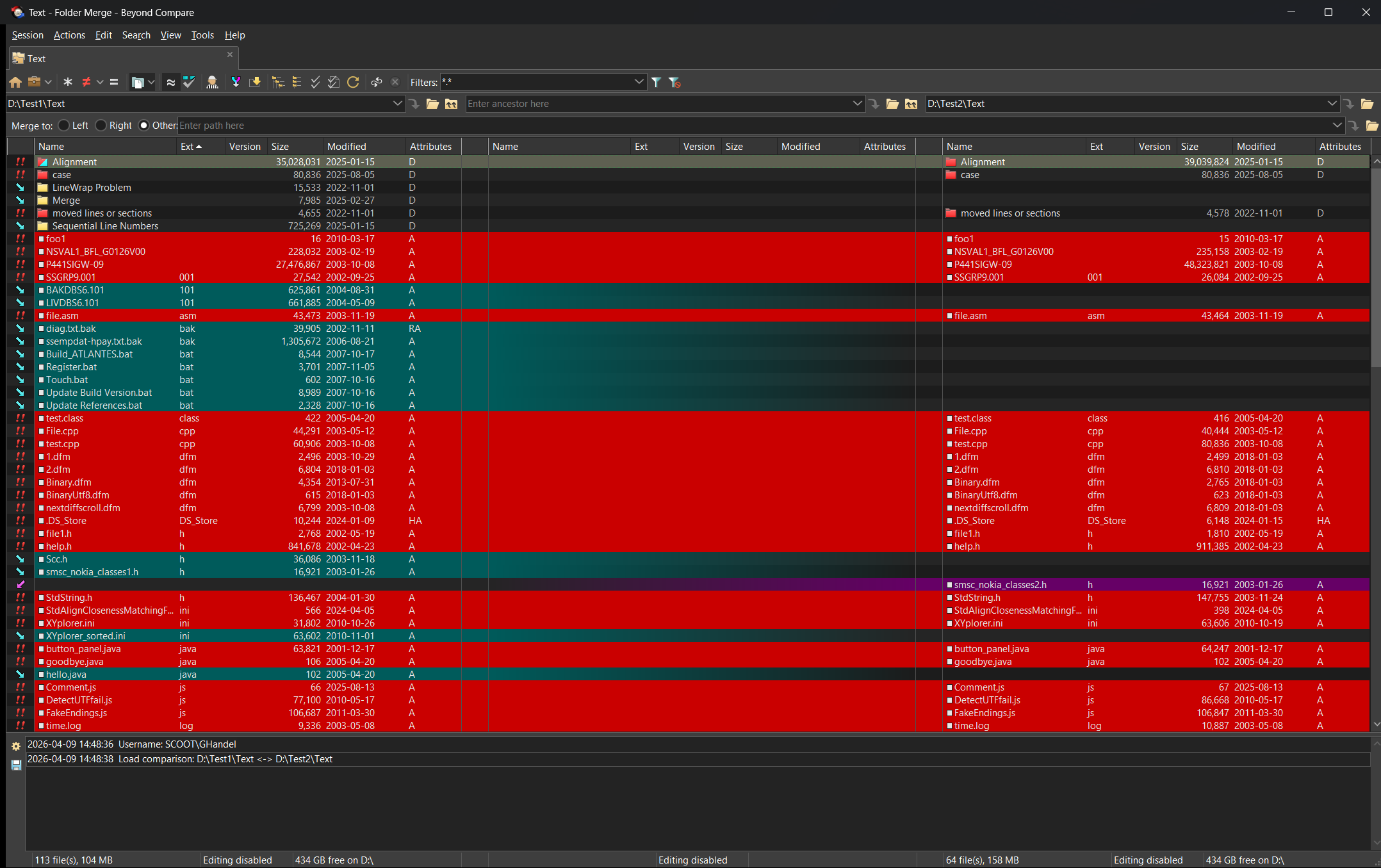
Task: Open the Session menu
Action: pos(28,35)
